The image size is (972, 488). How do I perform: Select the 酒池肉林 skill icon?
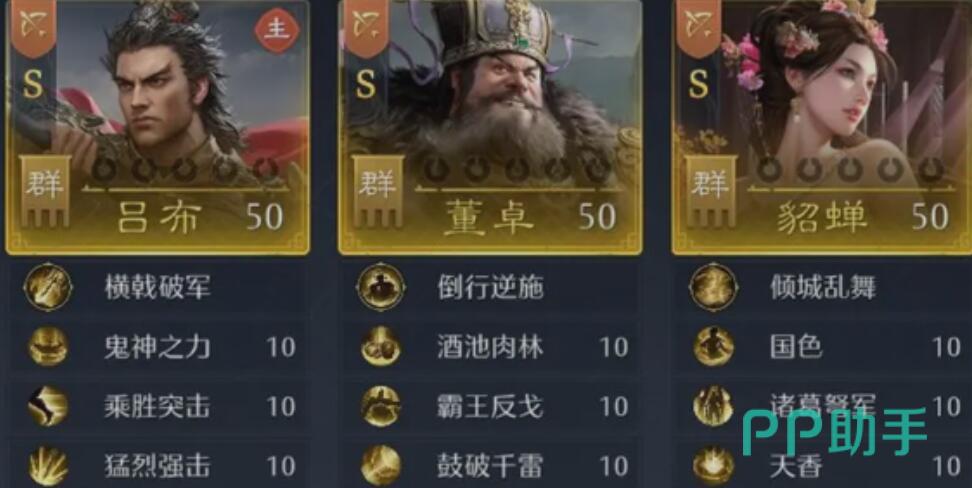[x=381, y=346]
